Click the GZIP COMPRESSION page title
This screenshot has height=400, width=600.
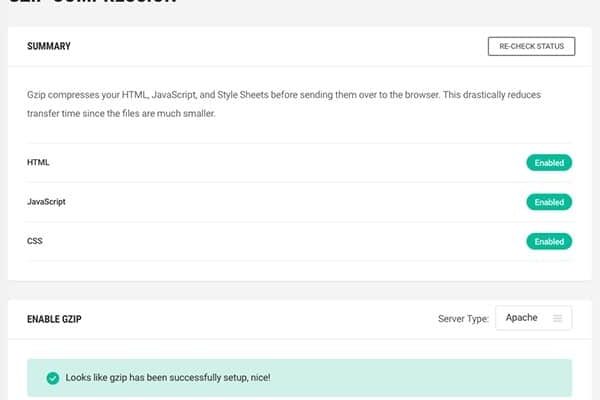pyautogui.click(x=90, y=2)
